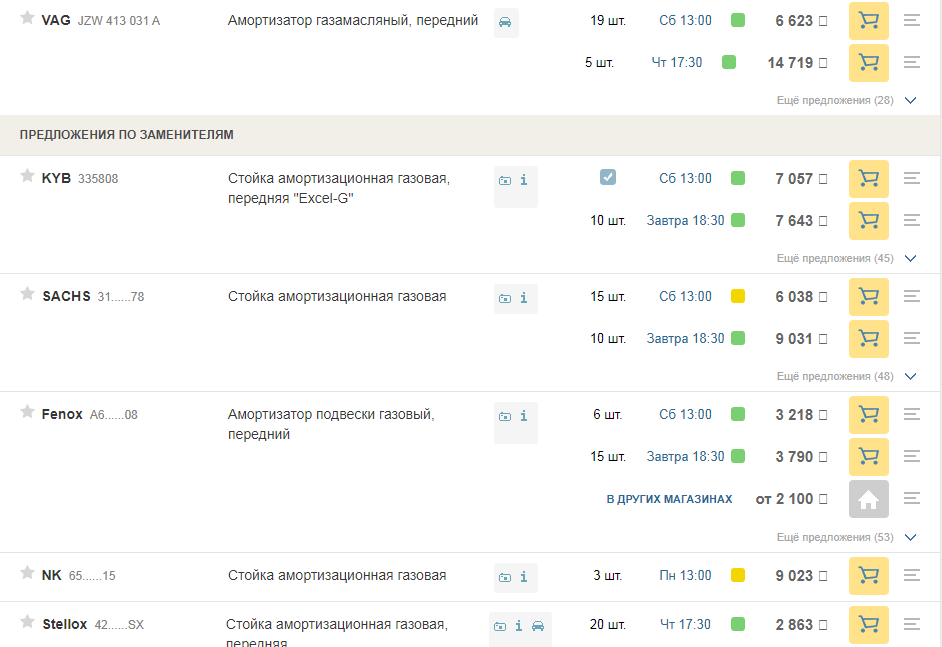Toggle the favorite star for Fenox
Viewport: 942px width, 647px height.
tap(27, 413)
